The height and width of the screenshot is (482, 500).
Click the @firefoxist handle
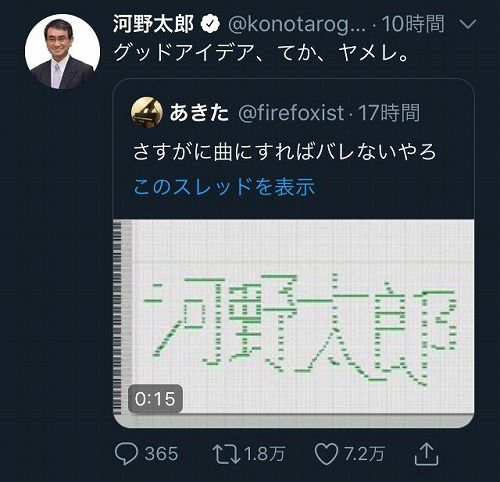(291, 112)
